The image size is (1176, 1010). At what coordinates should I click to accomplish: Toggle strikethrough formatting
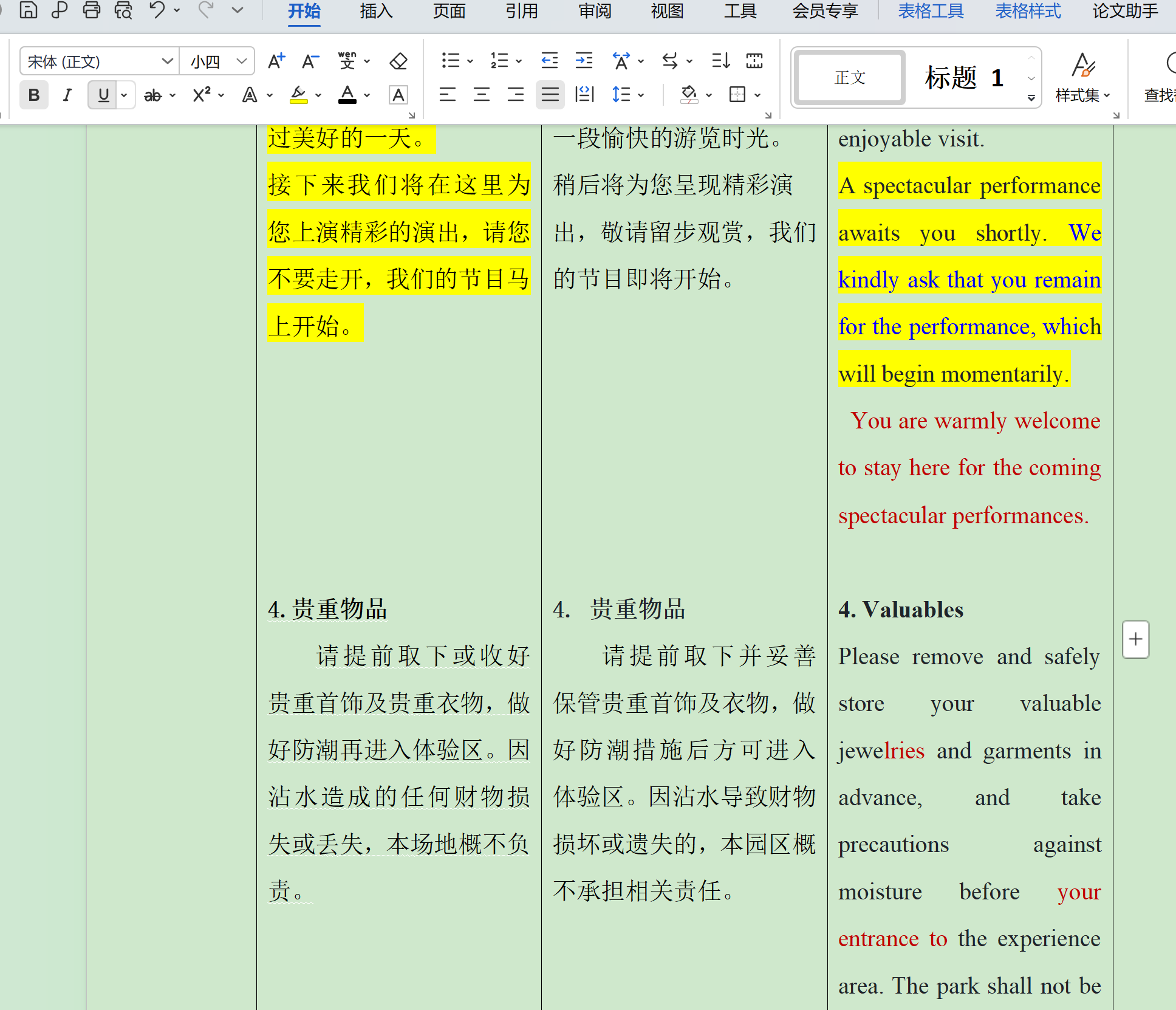[152, 95]
